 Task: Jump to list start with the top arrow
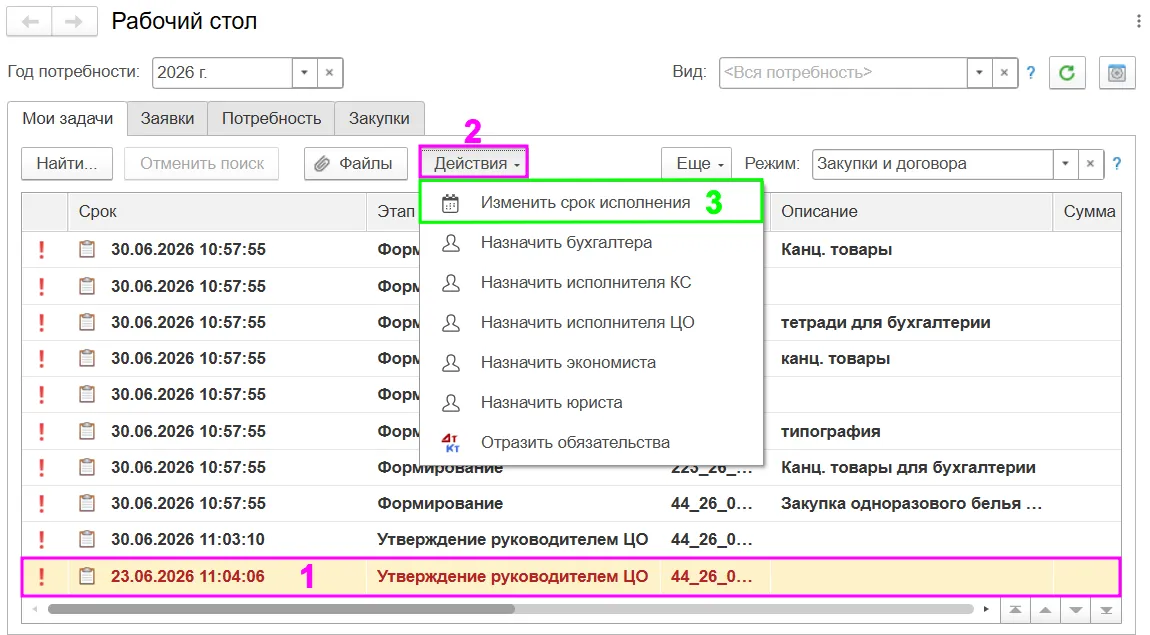pyautogui.click(x=1015, y=609)
